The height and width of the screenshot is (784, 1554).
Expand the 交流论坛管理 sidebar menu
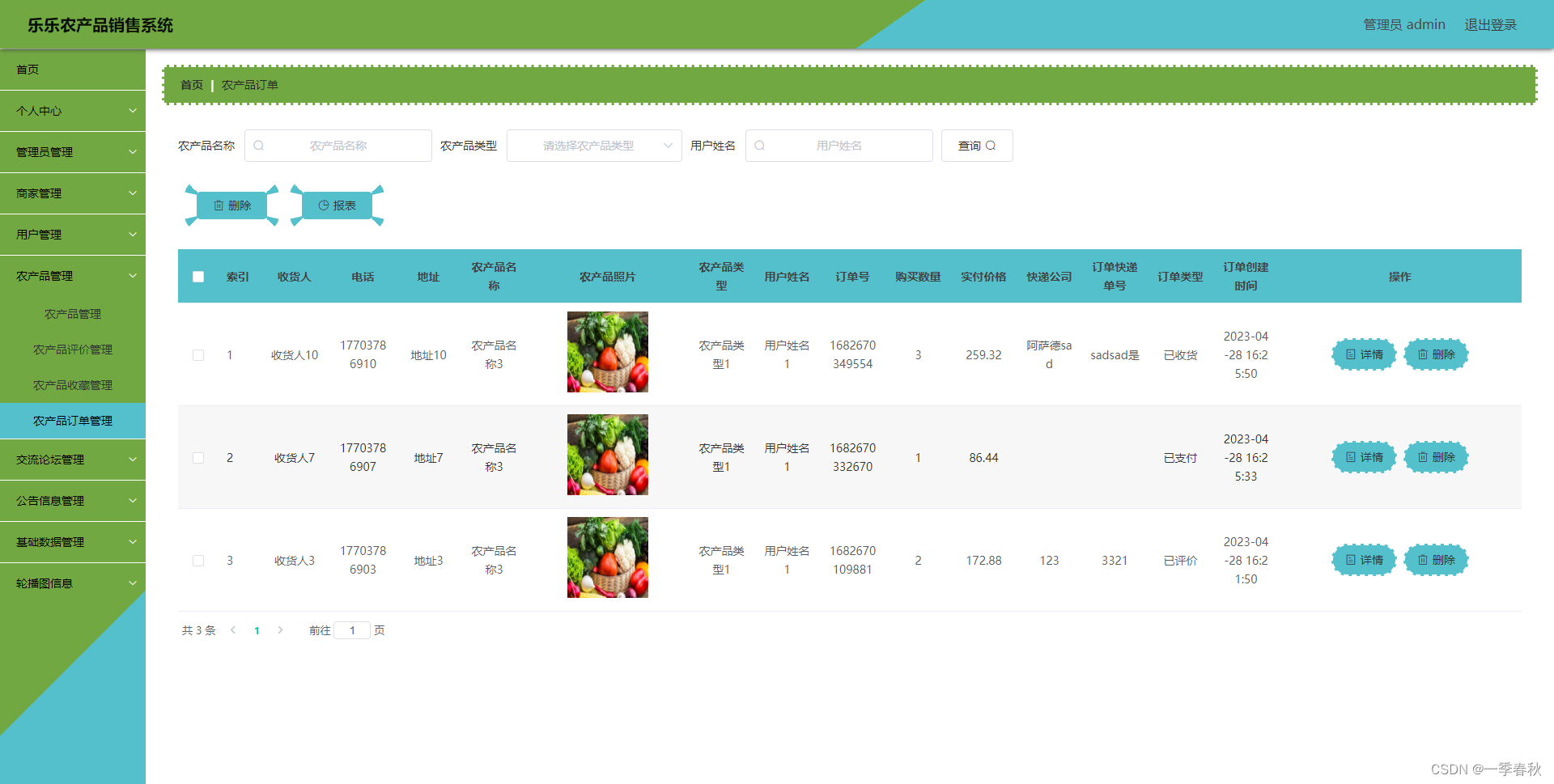coord(73,460)
